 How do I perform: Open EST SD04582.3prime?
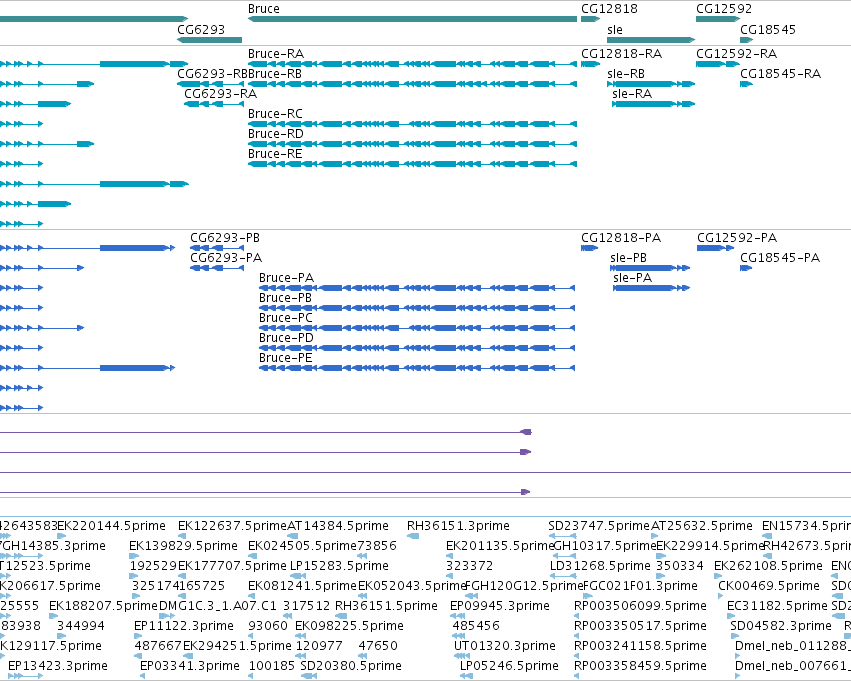coord(781,626)
